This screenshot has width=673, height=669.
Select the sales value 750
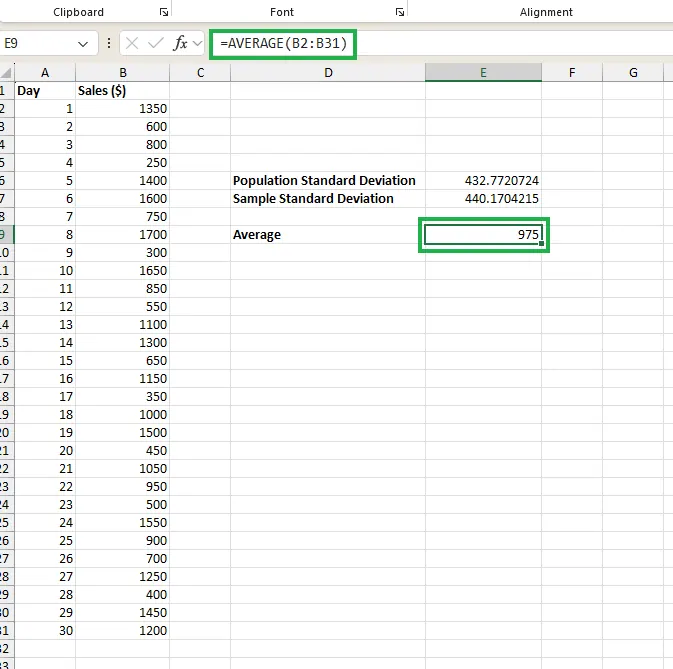pos(123,217)
